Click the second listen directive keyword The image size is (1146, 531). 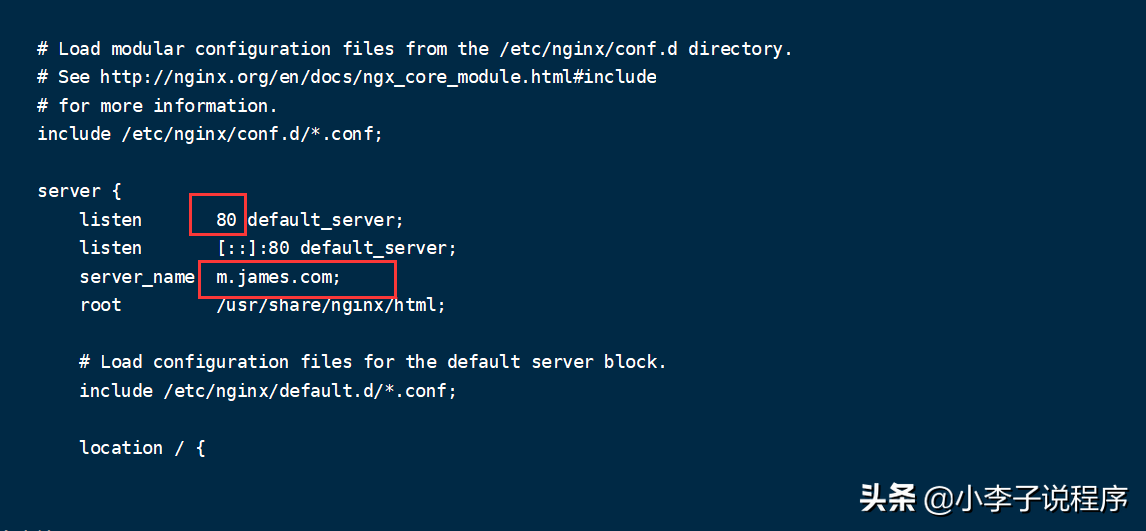coord(110,248)
